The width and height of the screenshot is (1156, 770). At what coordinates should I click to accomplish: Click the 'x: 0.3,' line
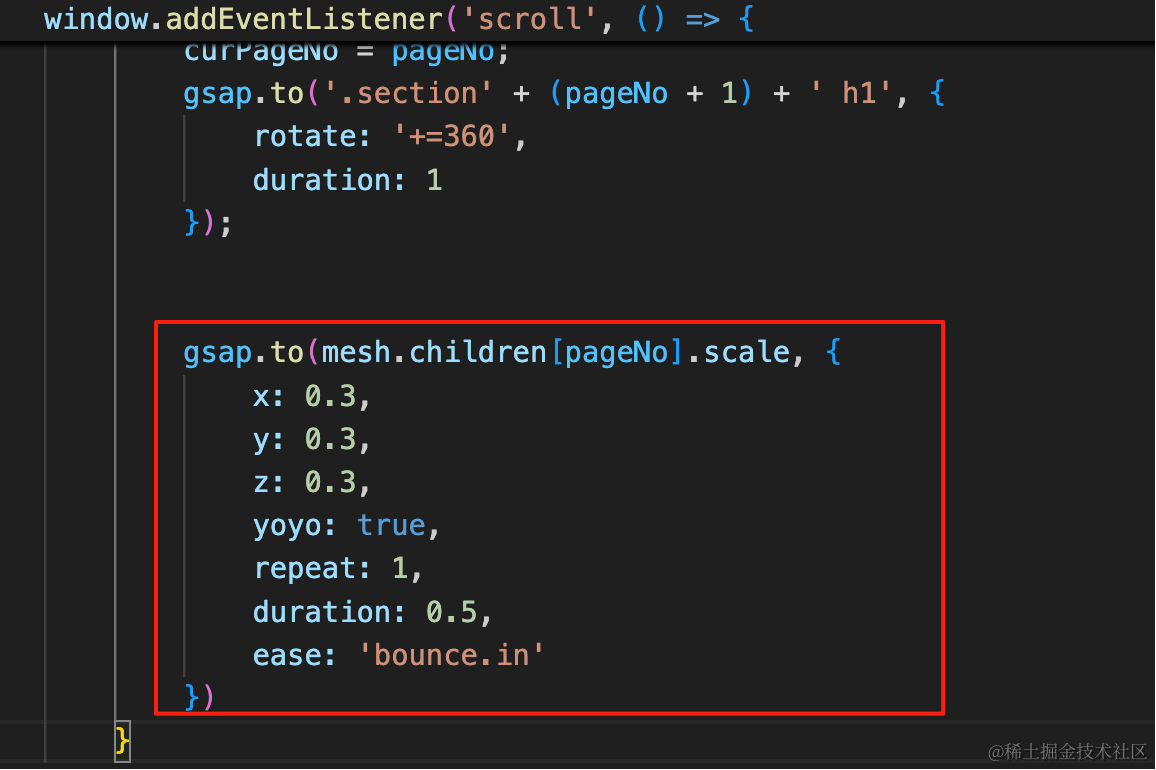311,397
